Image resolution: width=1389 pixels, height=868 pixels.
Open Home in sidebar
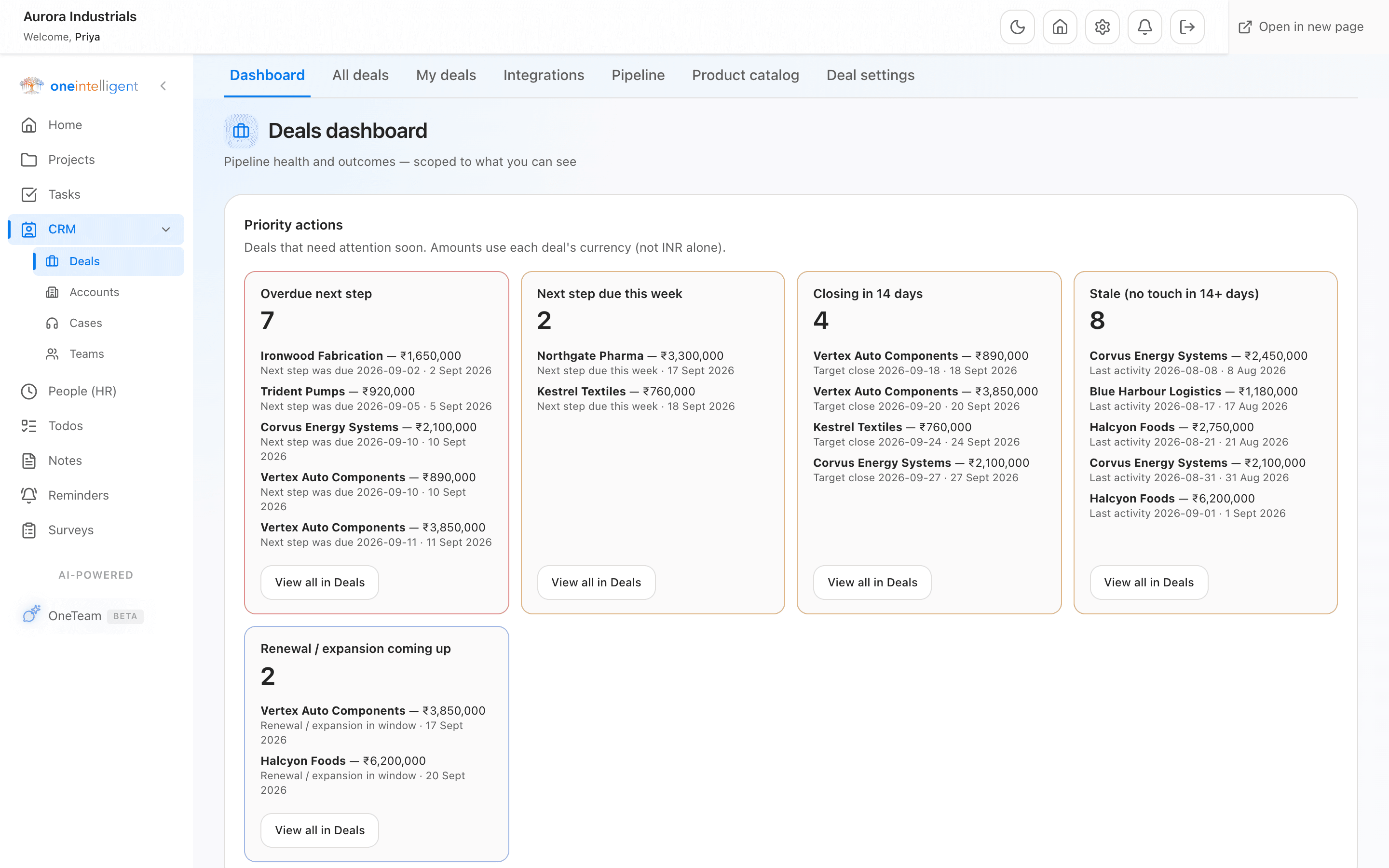coord(96,125)
